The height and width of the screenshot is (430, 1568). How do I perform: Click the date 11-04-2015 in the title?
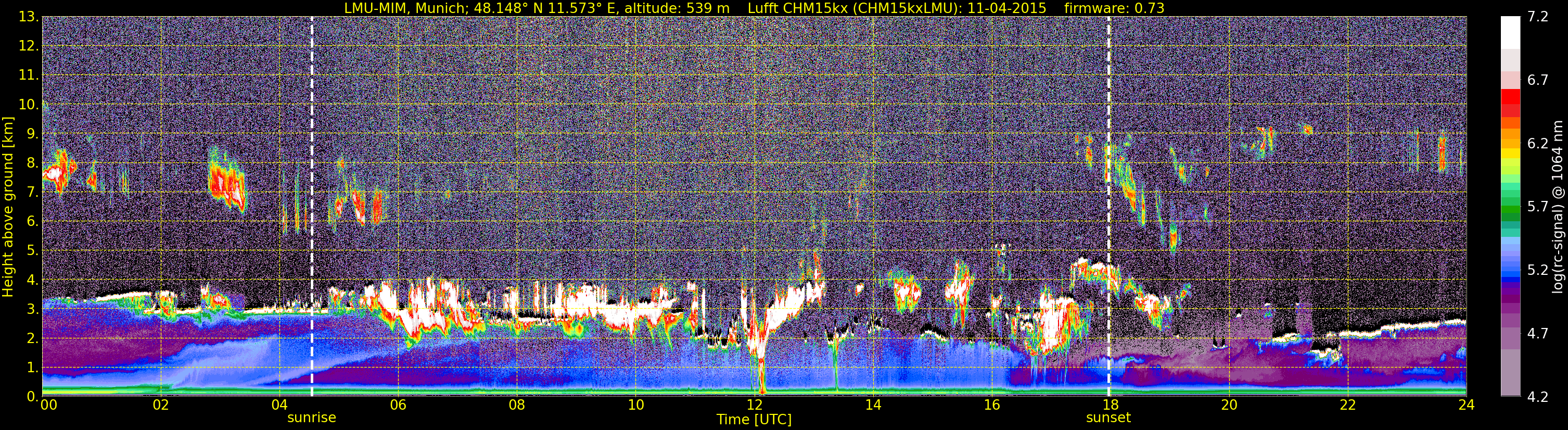click(x=1007, y=8)
